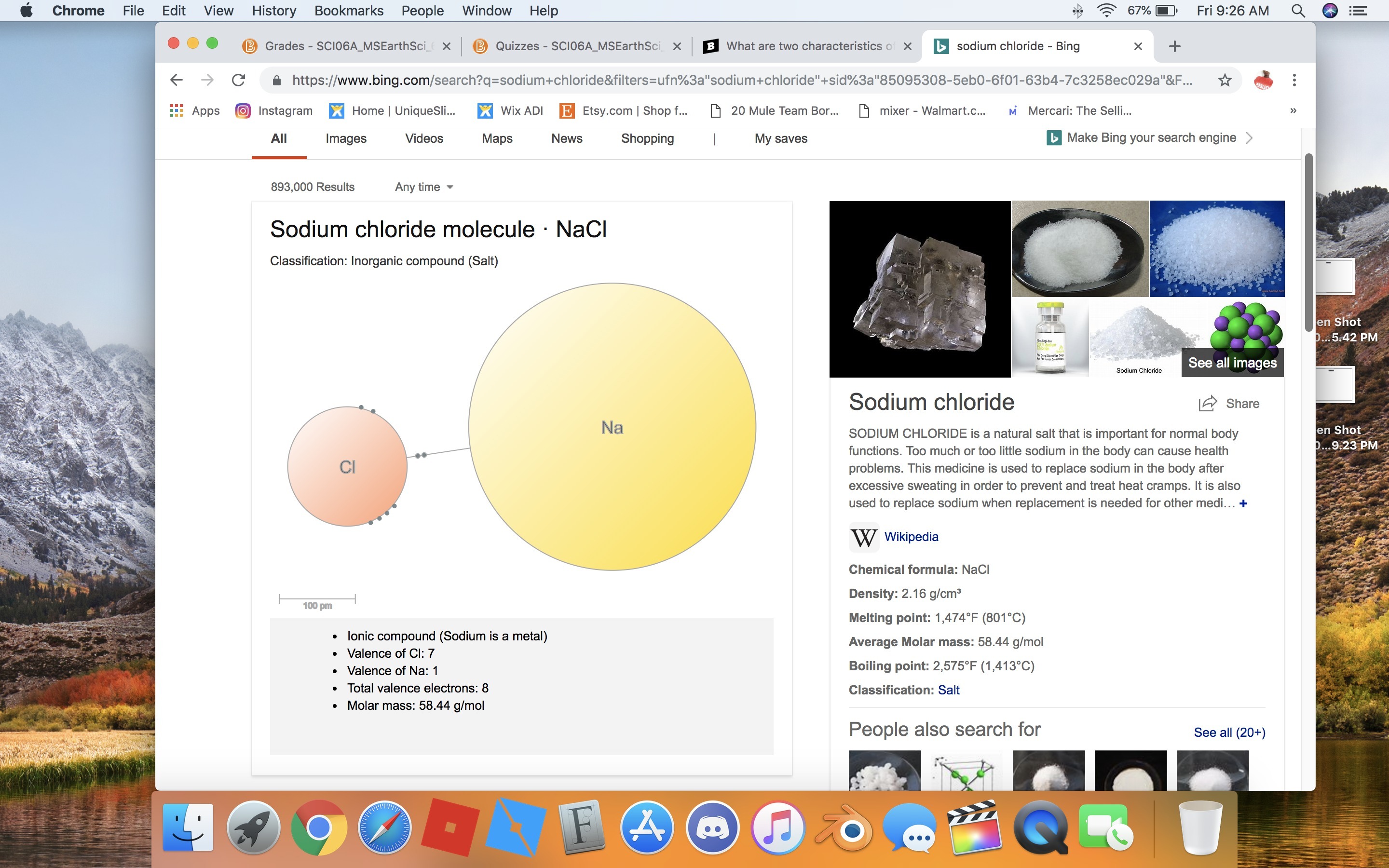Click the See all images button

[x=1232, y=363]
